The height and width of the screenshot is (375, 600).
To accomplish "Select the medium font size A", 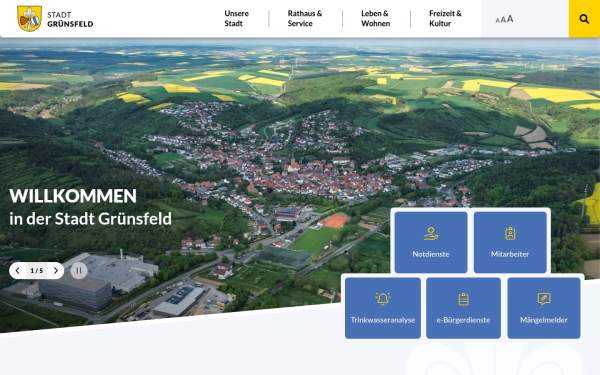I will (x=503, y=20).
